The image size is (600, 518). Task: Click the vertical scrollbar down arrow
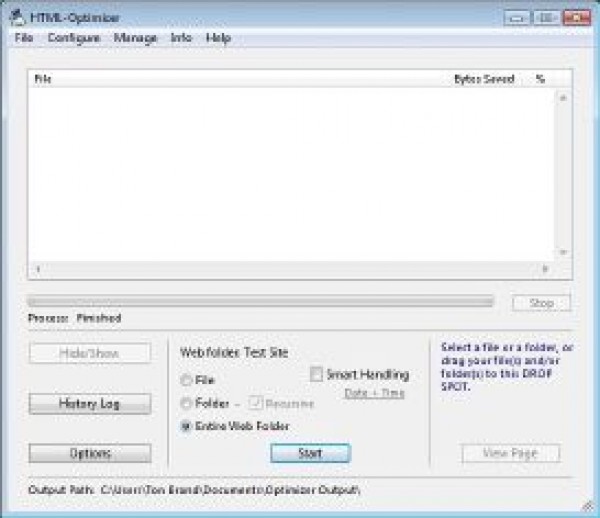(563, 252)
